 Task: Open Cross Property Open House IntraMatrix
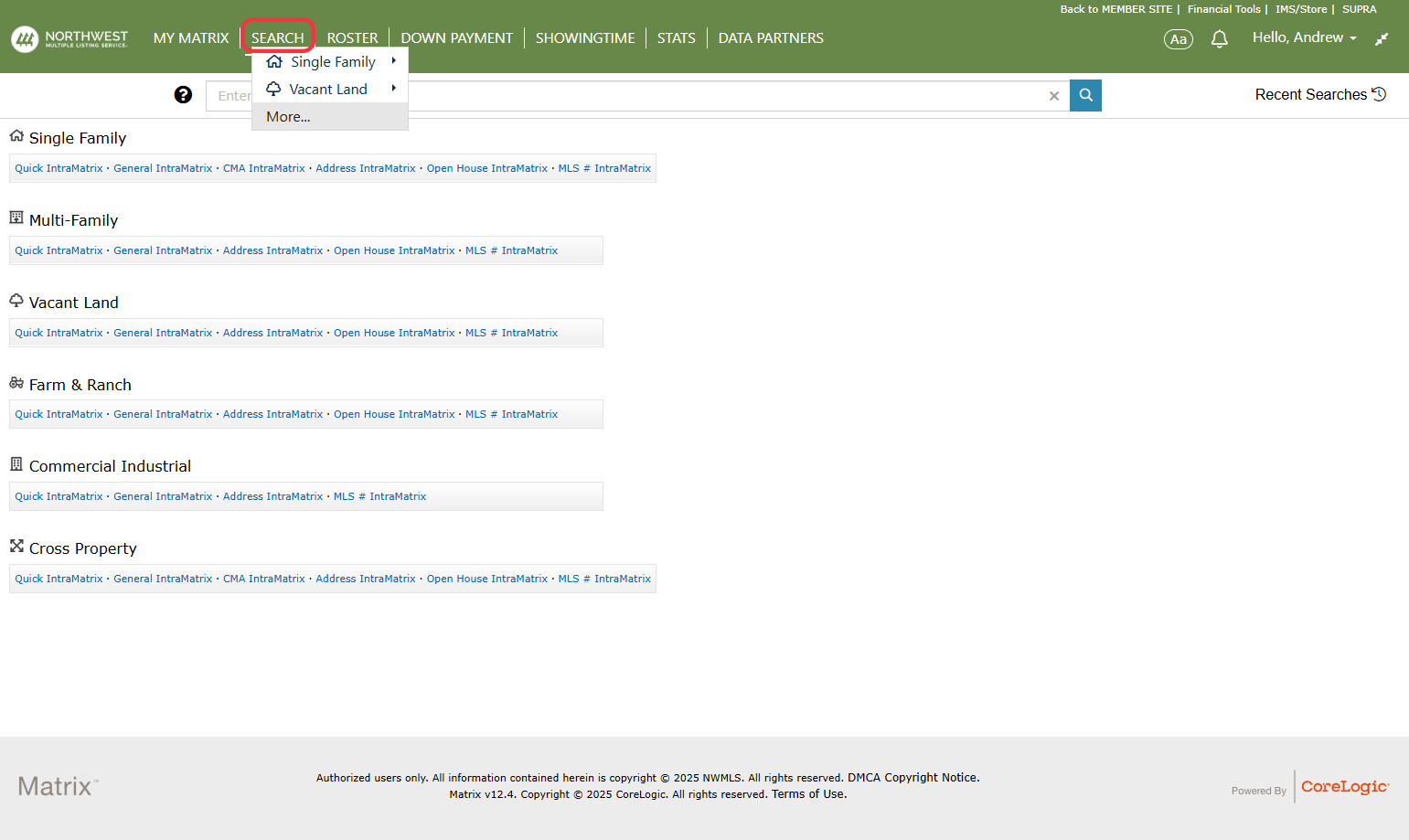[x=487, y=579]
